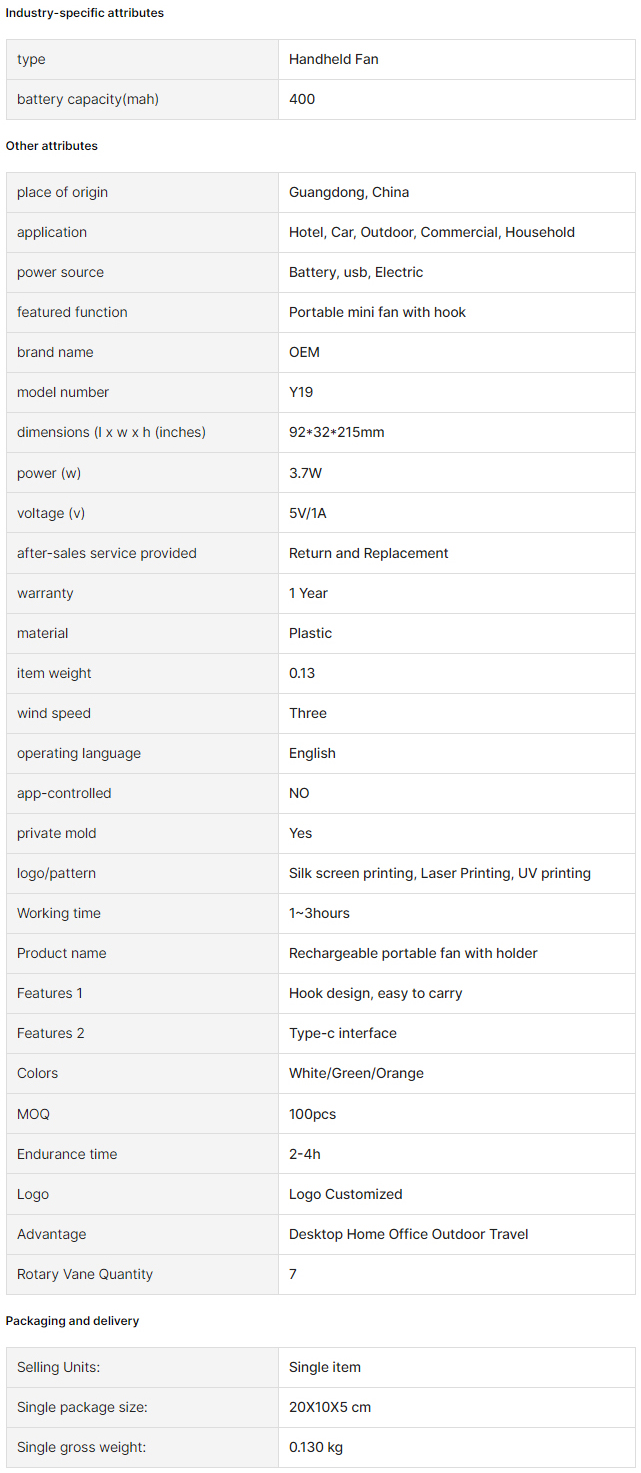Select the voltage value 5V/1A
The width and height of the screenshot is (641, 1473).
(x=308, y=513)
